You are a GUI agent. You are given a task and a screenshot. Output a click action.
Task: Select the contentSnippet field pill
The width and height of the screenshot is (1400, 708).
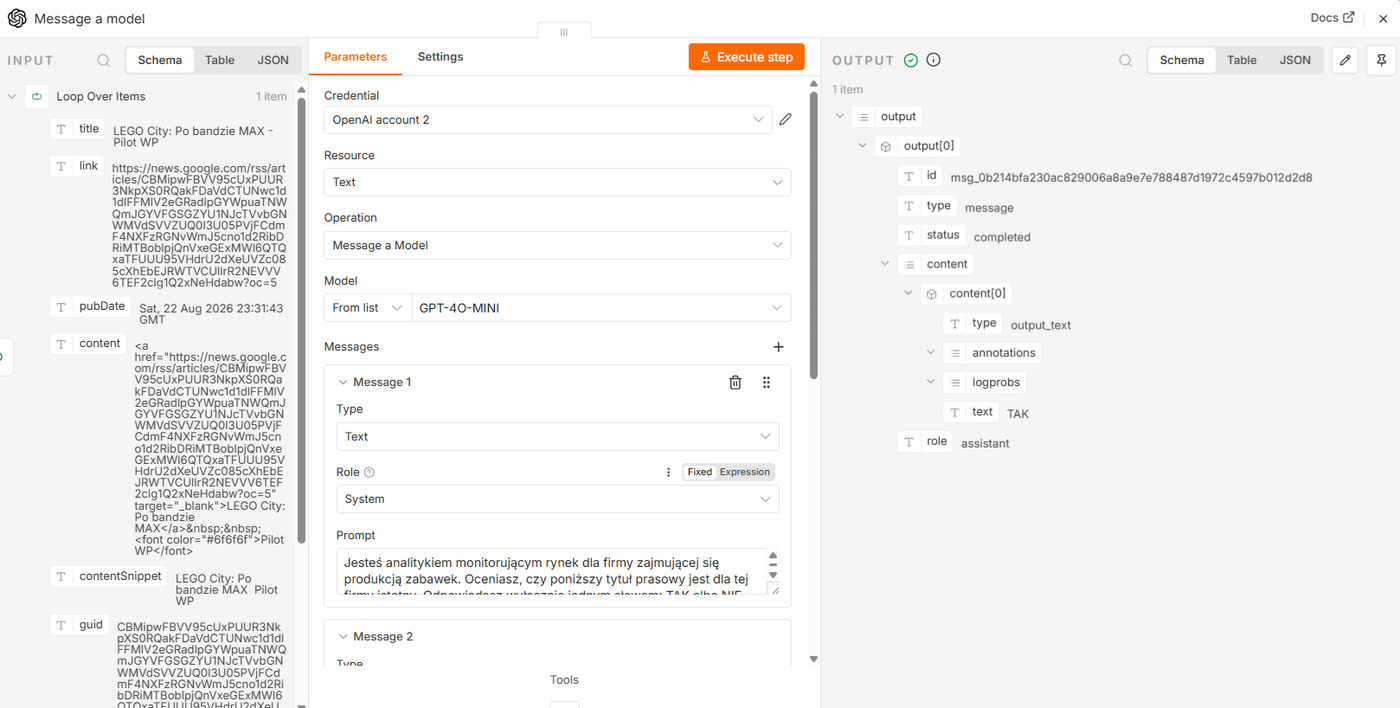click(x=108, y=577)
